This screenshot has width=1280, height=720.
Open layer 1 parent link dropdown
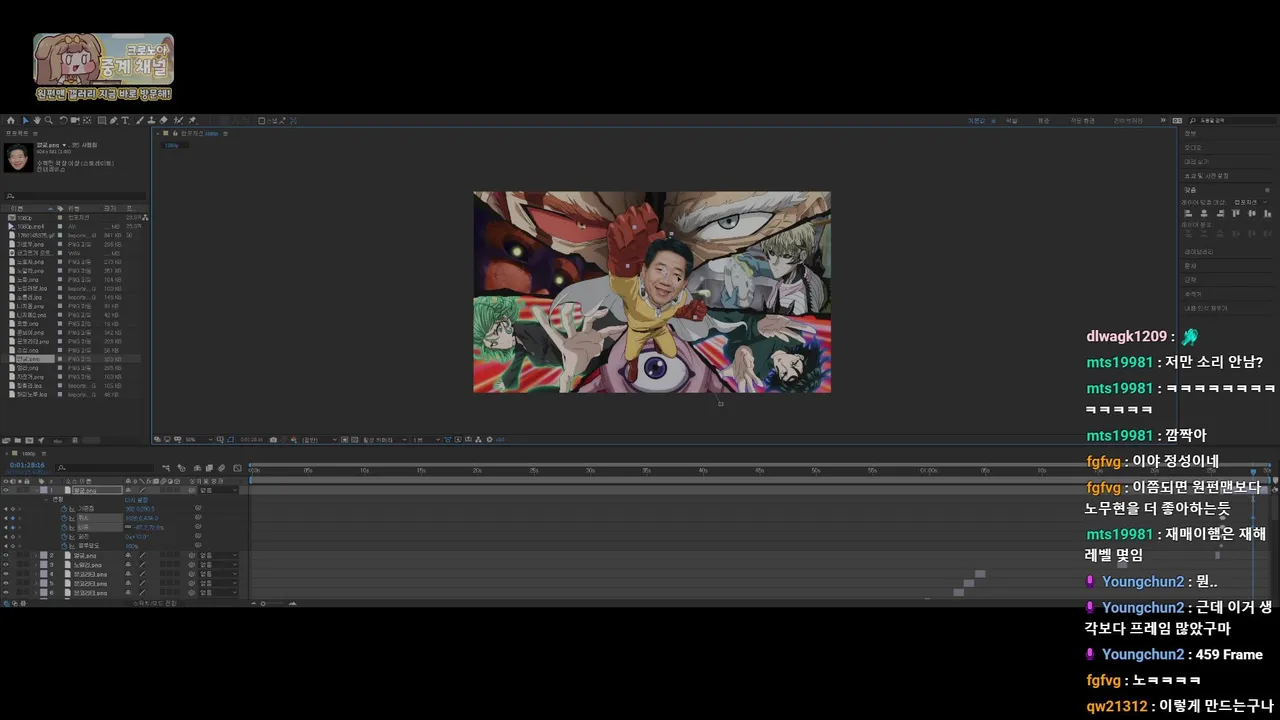[x=218, y=490]
